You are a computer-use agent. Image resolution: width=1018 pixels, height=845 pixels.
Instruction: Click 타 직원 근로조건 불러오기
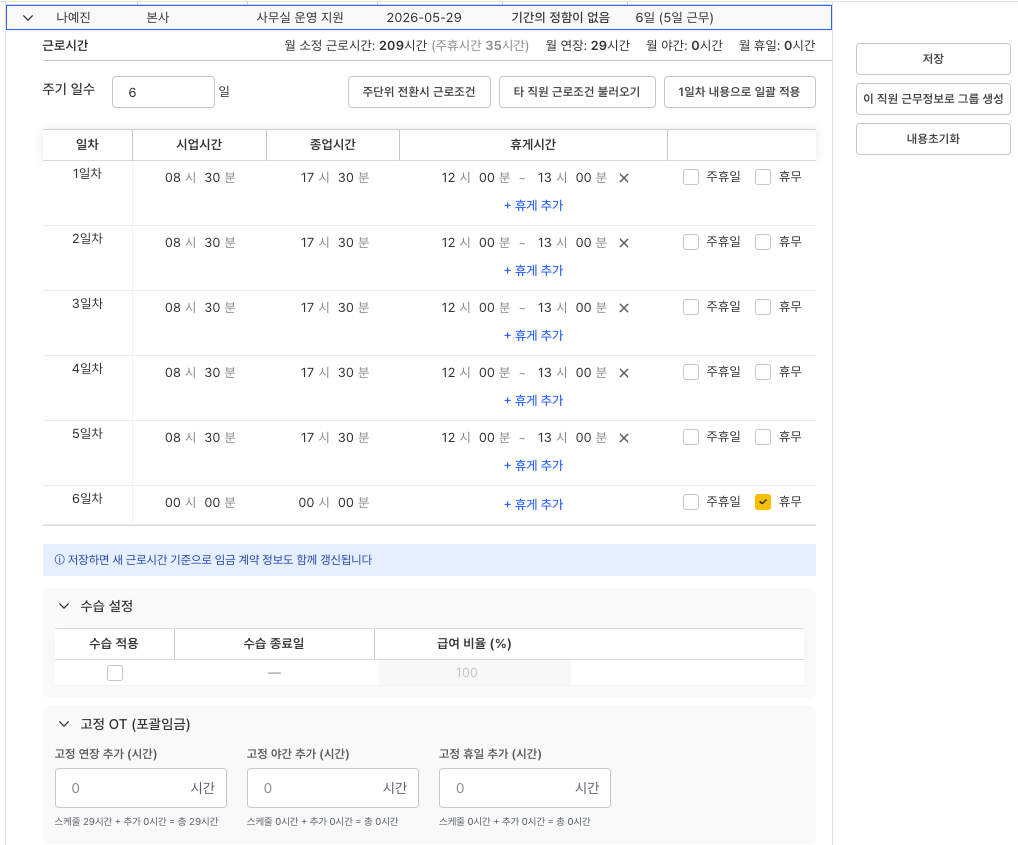coord(577,92)
